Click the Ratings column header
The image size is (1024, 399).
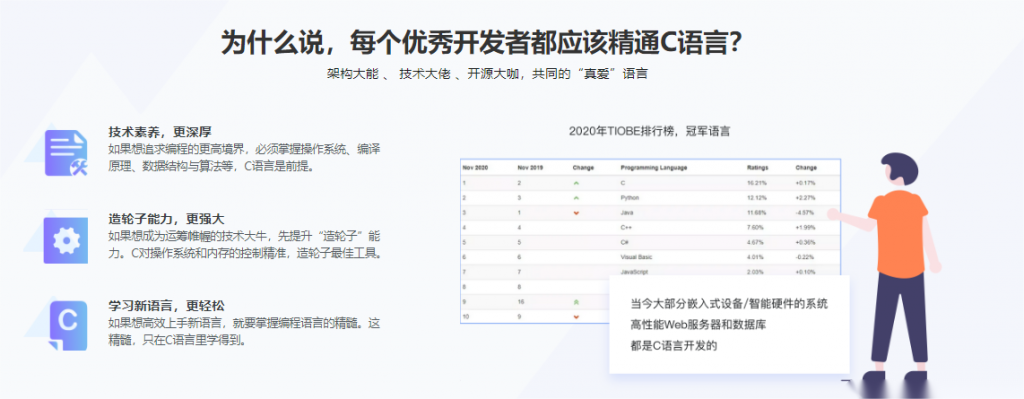pos(758,168)
